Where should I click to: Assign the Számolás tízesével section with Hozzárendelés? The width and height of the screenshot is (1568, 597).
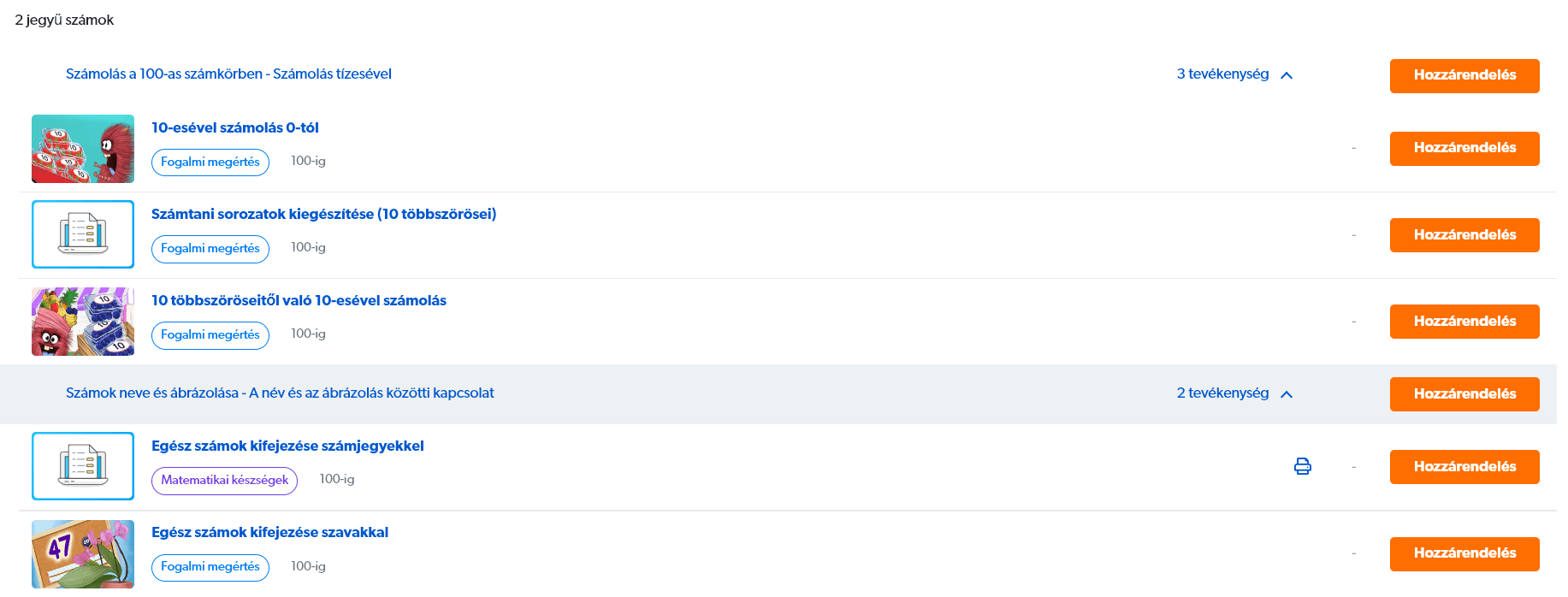1464,75
